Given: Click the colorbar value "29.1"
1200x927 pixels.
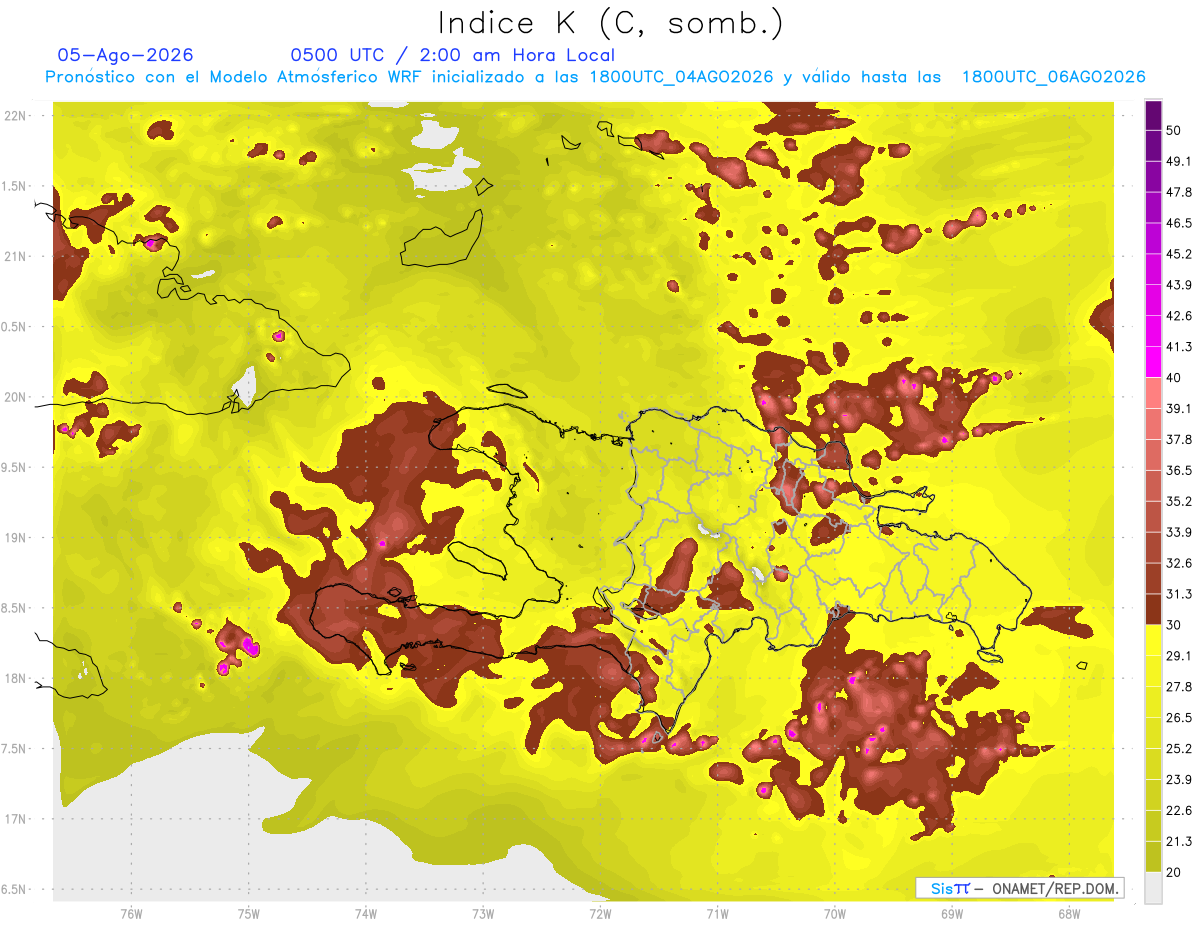Looking at the screenshot, I should [1178, 656].
